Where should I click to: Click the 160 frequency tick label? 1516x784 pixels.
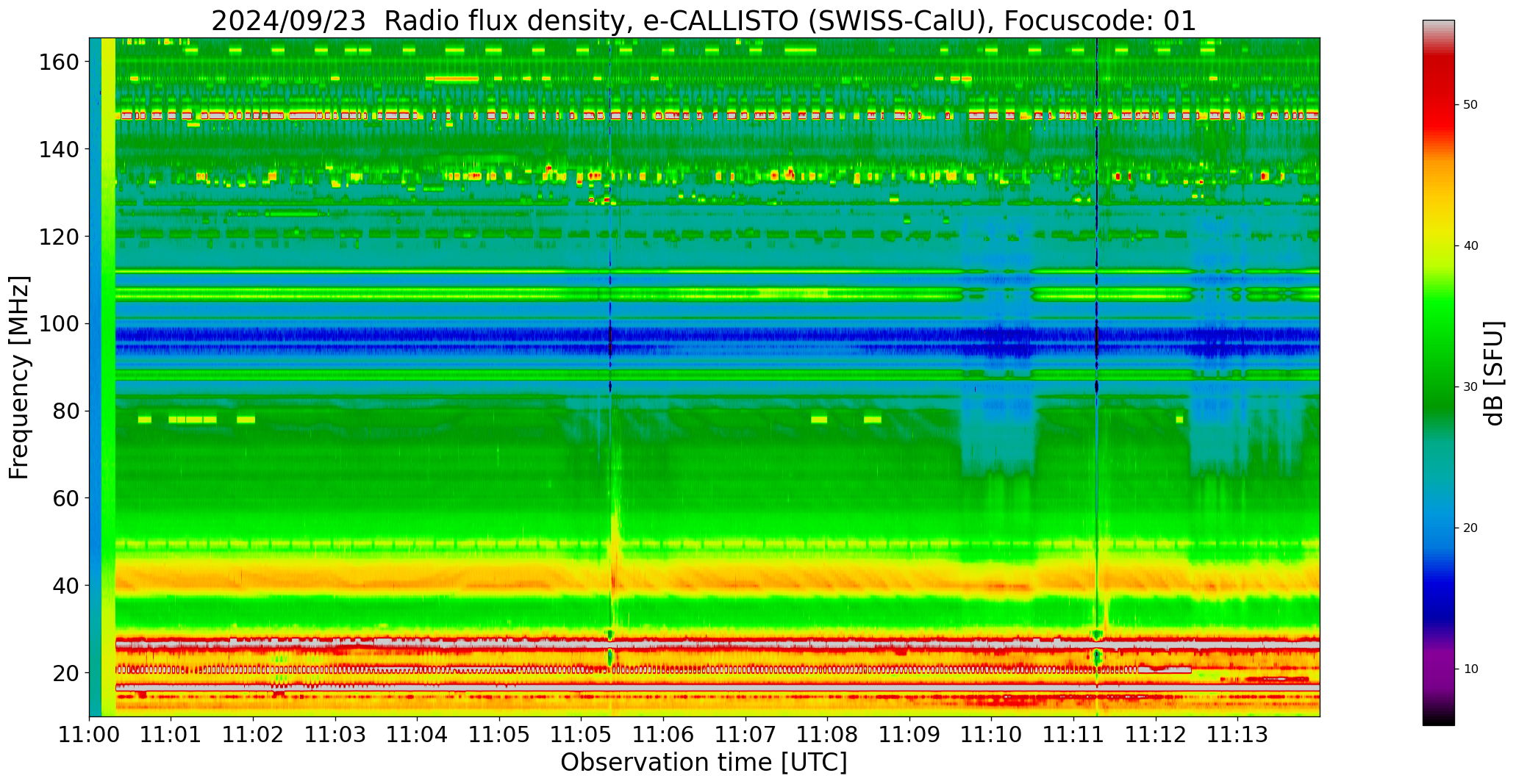[x=58, y=62]
